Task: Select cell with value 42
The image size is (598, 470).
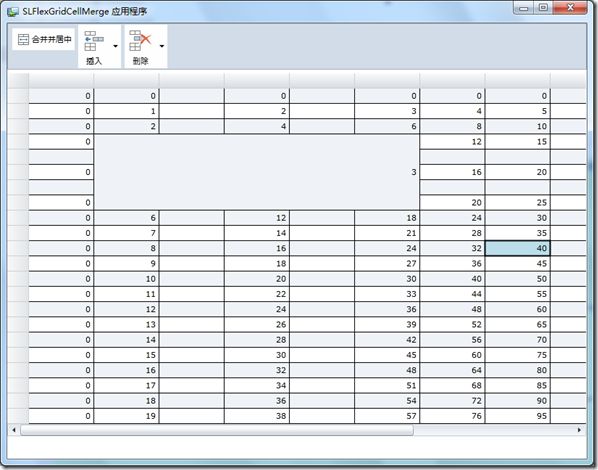Action: click(387, 340)
